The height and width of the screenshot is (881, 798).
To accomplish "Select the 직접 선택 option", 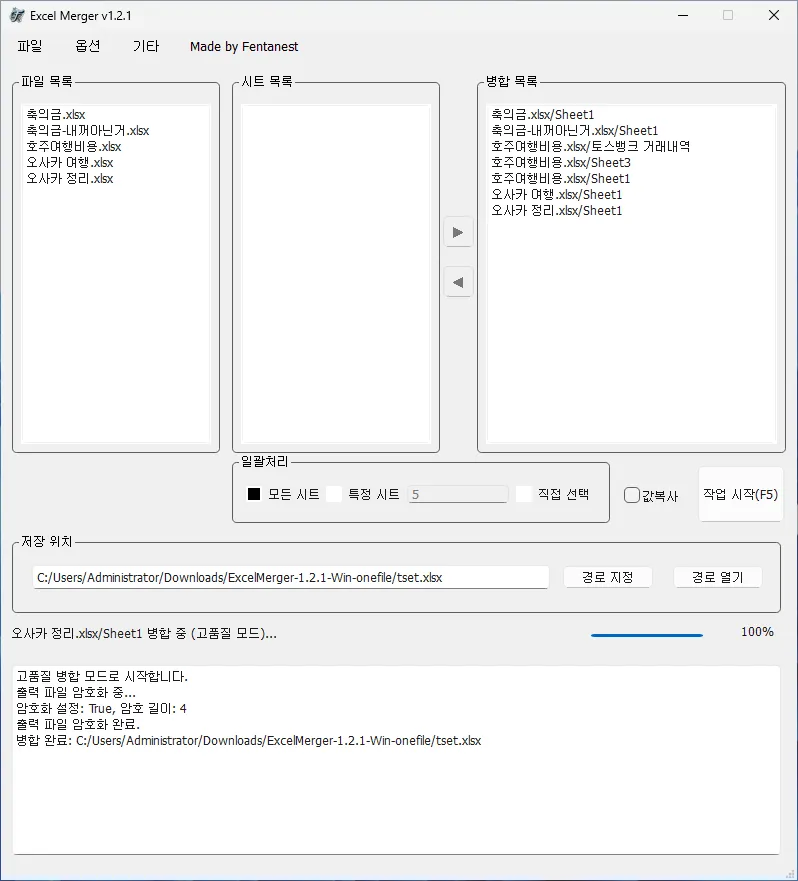I will [553, 494].
